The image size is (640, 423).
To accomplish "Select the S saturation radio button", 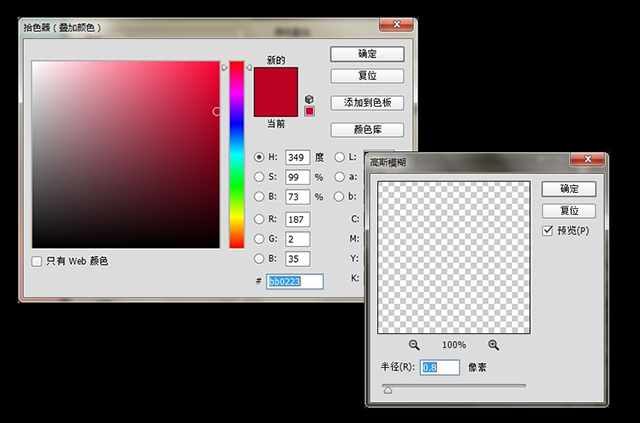I will coord(260,177).
